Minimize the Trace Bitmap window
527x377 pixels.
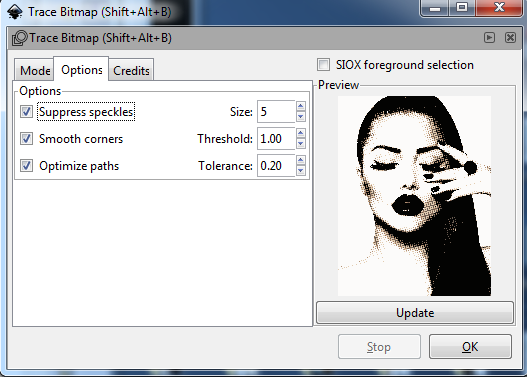point(434,8)
